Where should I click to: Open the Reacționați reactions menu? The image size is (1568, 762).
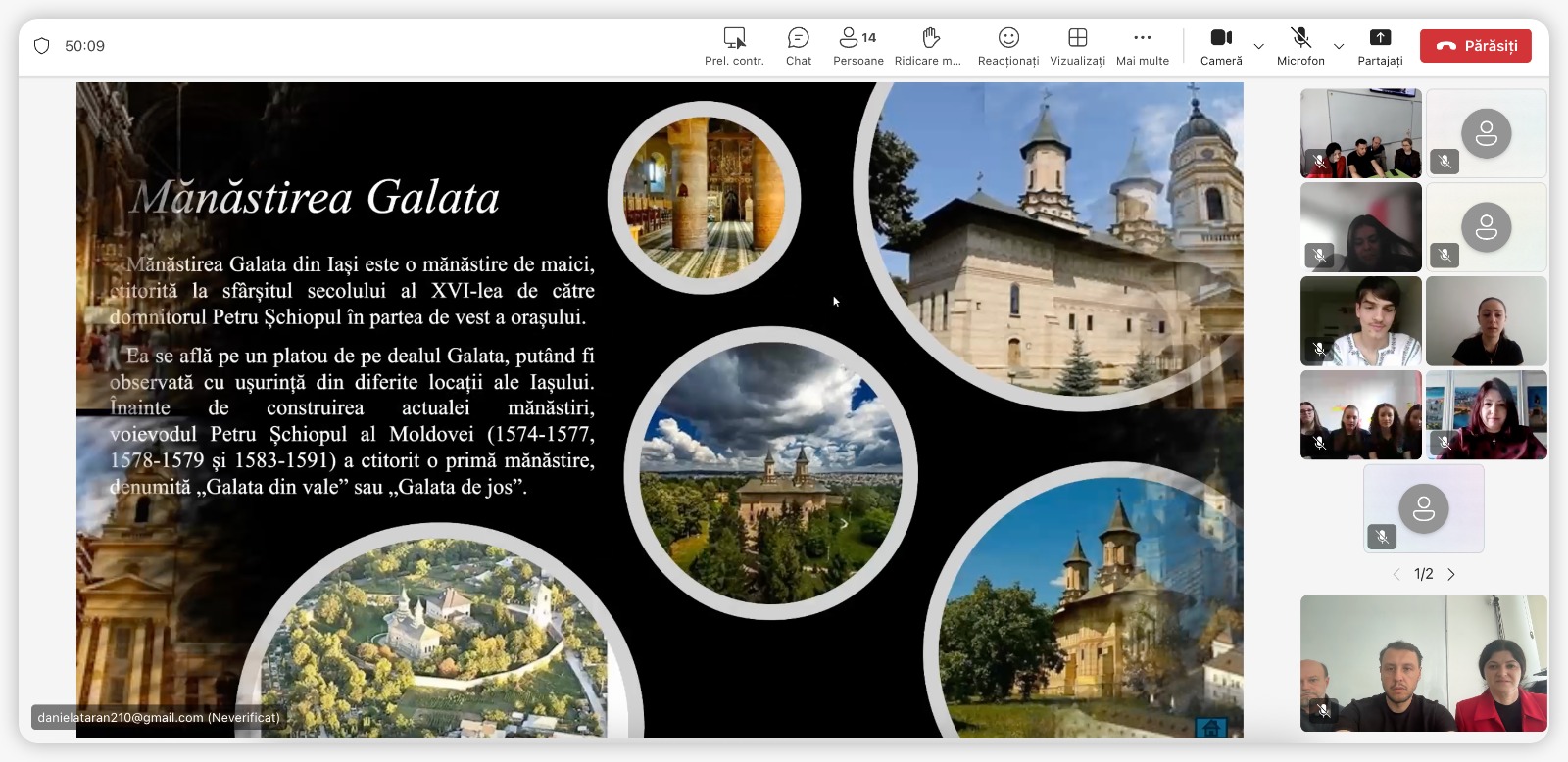tap(1008, 46)
